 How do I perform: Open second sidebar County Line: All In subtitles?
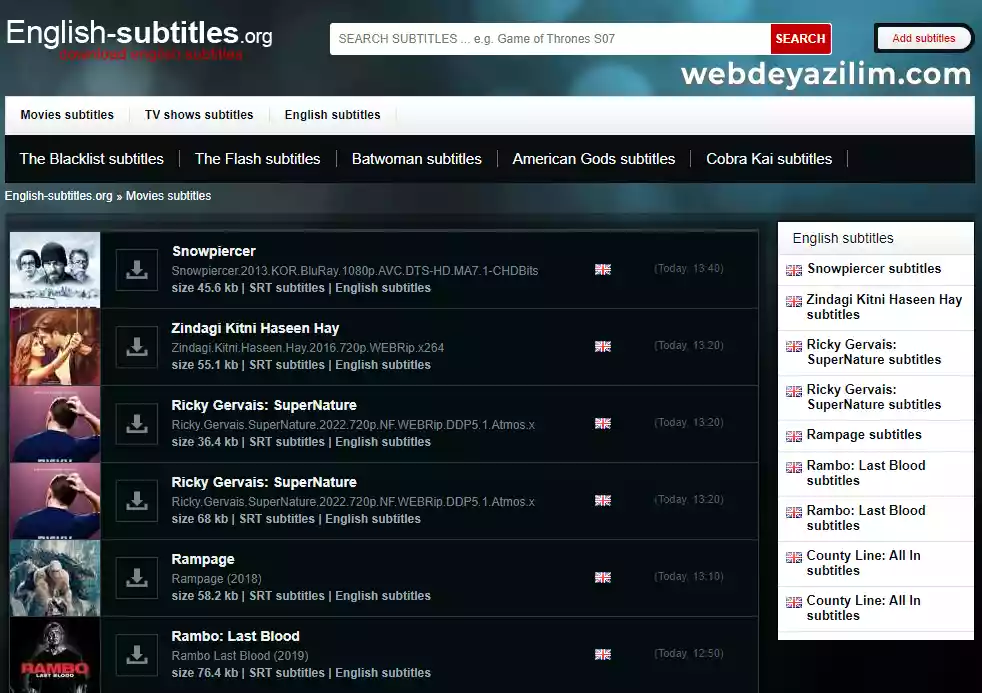(x=863, y=608)
